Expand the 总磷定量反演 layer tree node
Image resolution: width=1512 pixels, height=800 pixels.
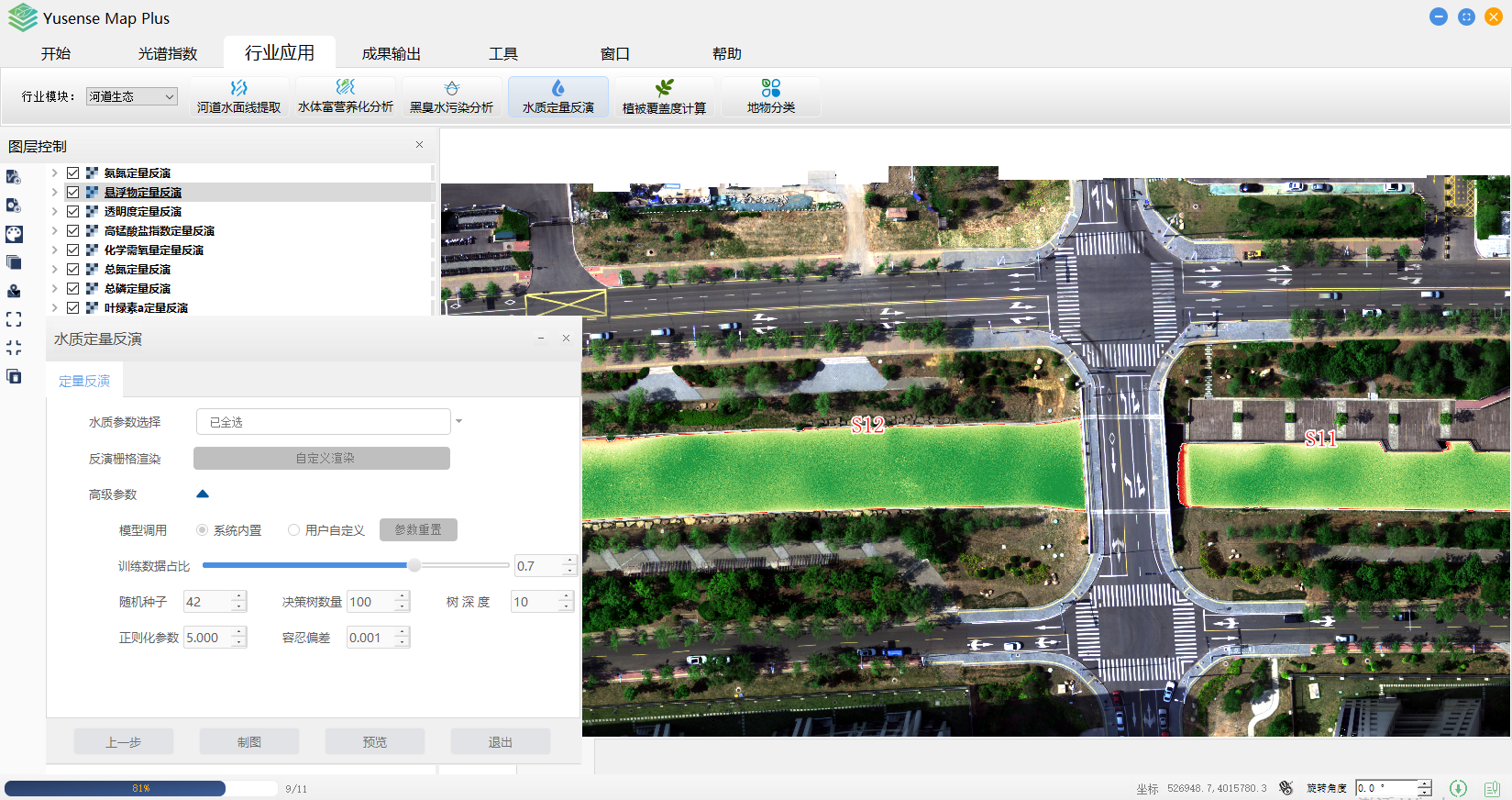coord(55,288)
